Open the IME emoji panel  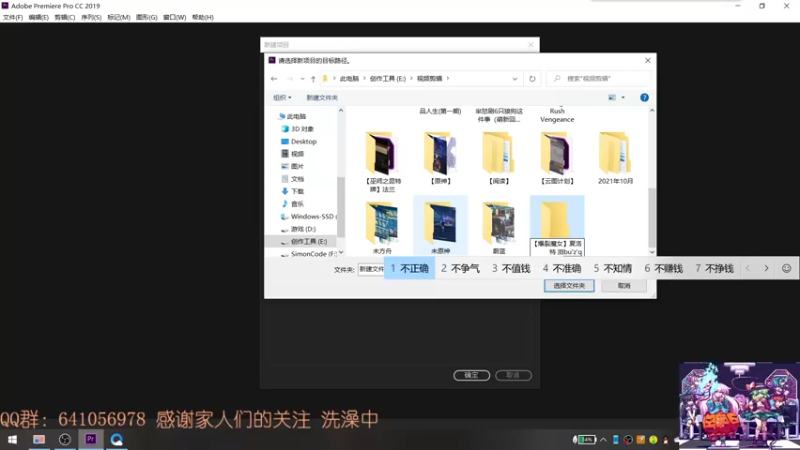(x=787, y=268)
